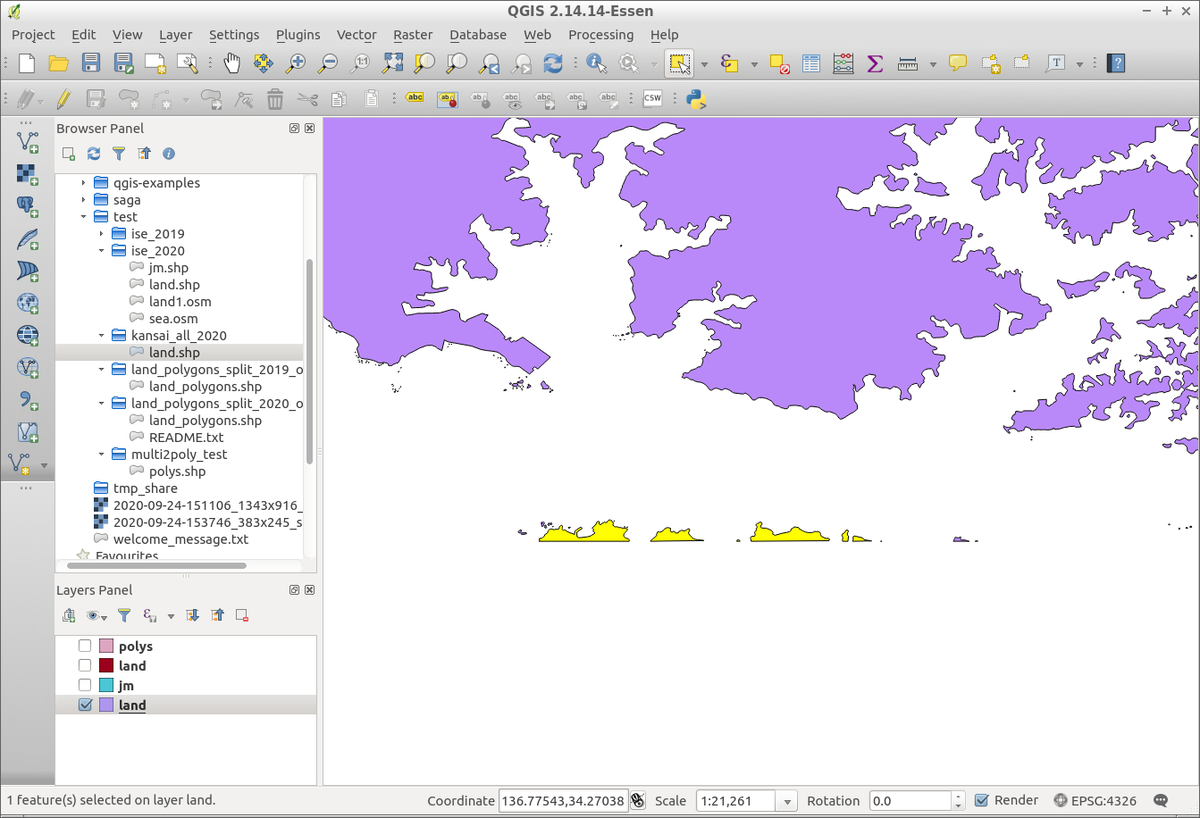Image resolution: width=1200 pixels, height=818 pixels.
Task: Open the attribute table
Action: tap(811, 63)
